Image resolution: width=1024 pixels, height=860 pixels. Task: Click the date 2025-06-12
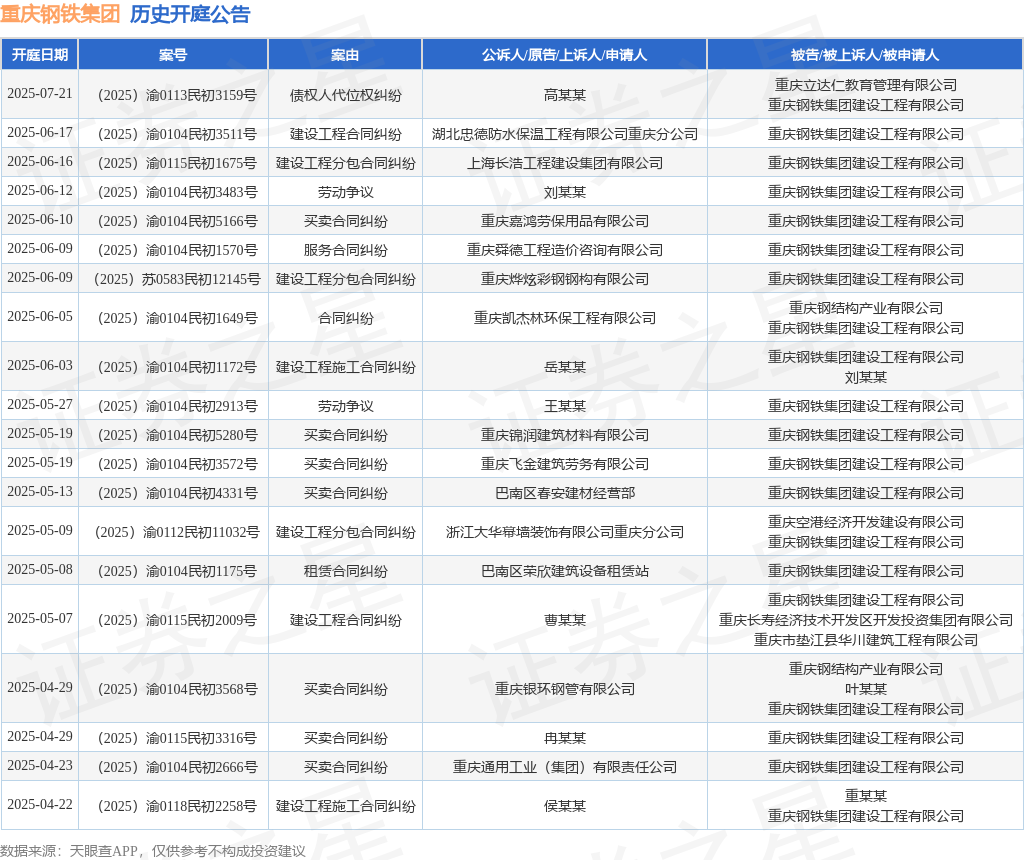40,191
